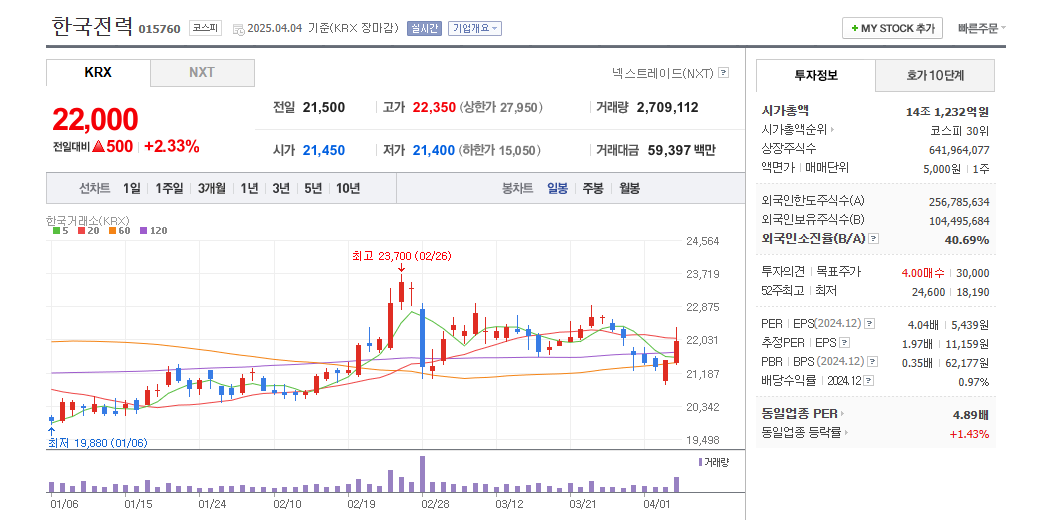Click the 한국거래소(KRX) chart label

tap(87, 220)
